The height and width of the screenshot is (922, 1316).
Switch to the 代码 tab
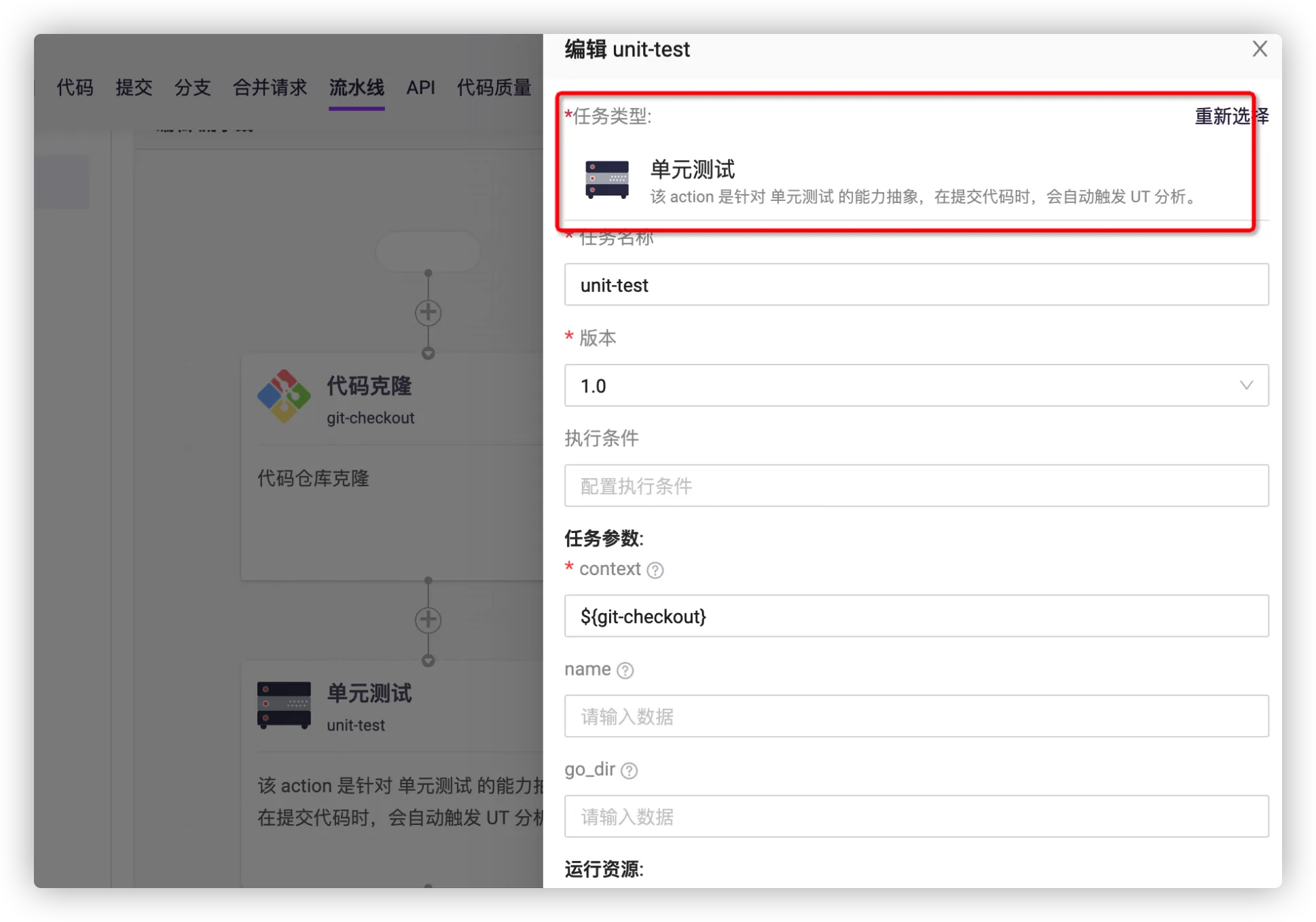point(75,88)
